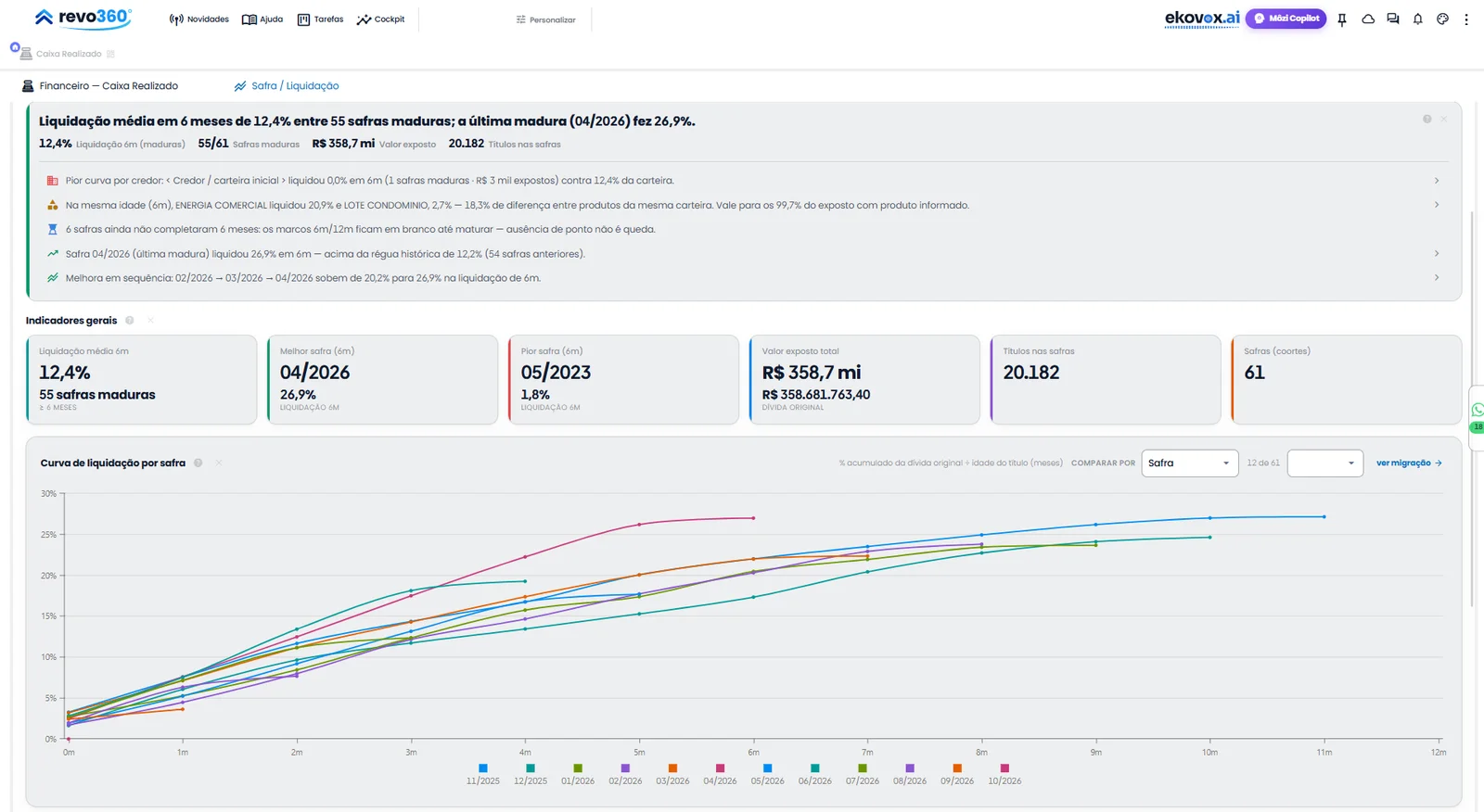1484x812 pixels.
Task: Open the chat messages icon
Action: click(x=1393, y=19)
